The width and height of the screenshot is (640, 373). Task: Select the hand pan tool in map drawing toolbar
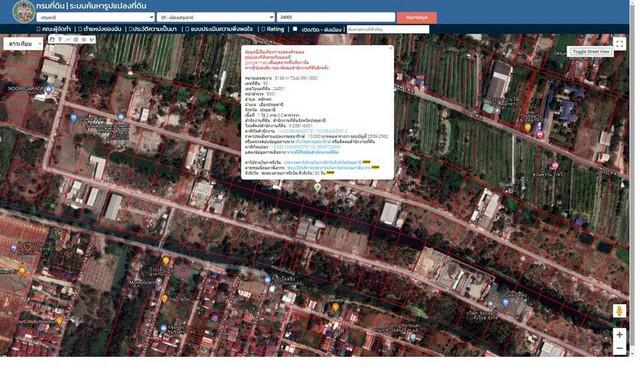(x=52, y=40)
